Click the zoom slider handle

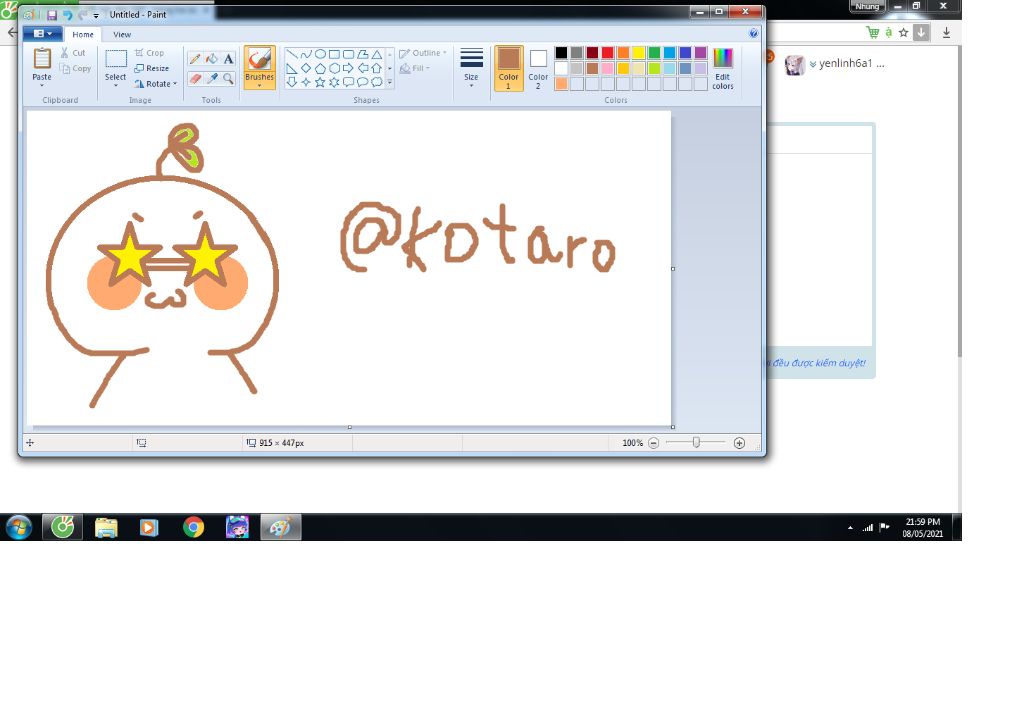point(696,443)
